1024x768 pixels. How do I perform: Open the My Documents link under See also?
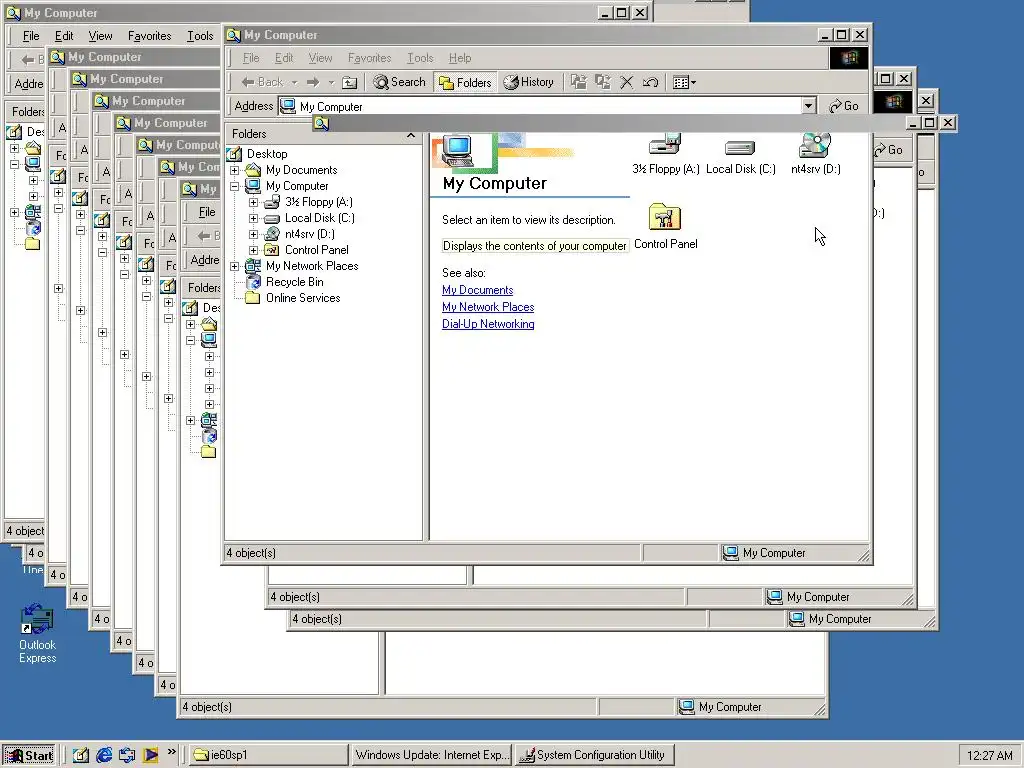[x=477, y=290]
